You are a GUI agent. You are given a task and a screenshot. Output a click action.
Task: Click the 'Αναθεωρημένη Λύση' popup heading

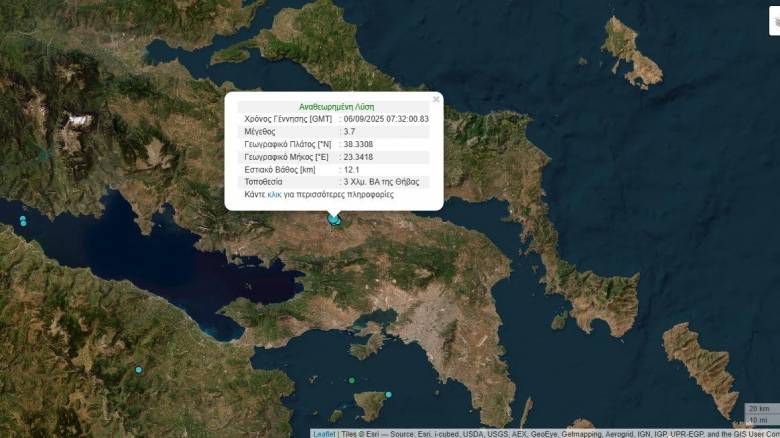336,107
